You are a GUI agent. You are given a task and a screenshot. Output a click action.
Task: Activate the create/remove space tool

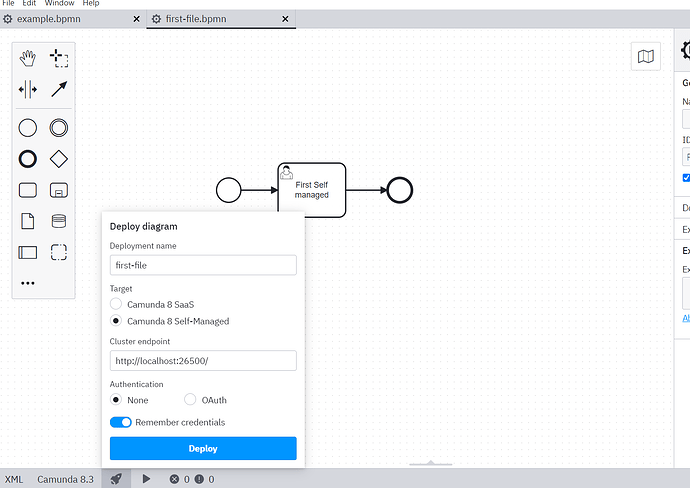(x=28, y=89)
